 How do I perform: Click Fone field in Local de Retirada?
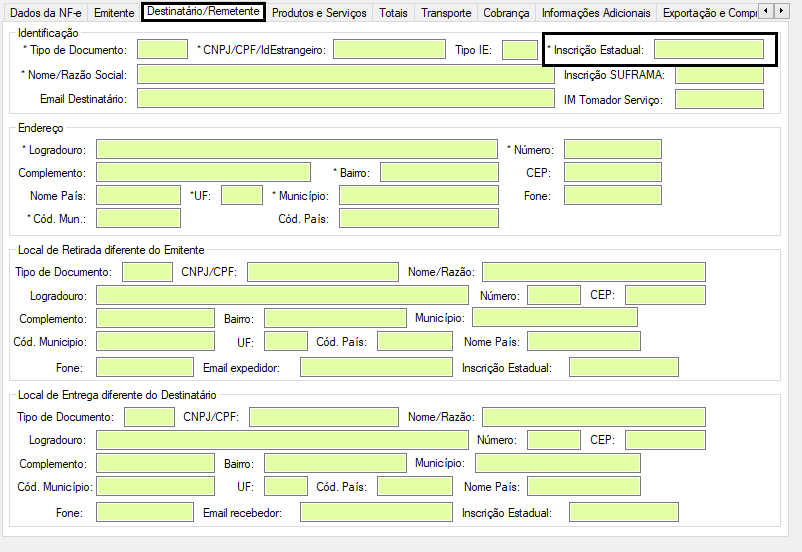coord(145,367)
